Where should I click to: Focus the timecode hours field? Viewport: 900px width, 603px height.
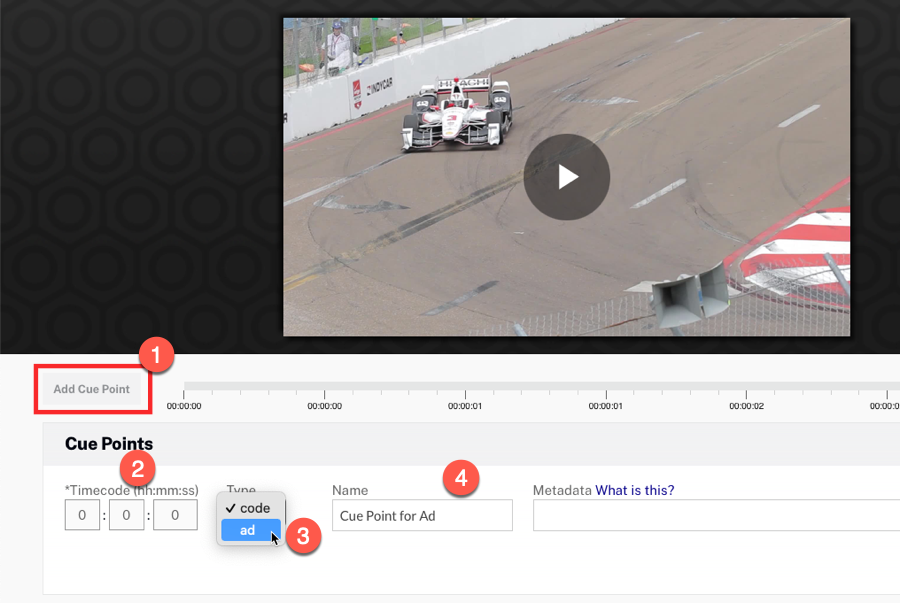(82, 515)
